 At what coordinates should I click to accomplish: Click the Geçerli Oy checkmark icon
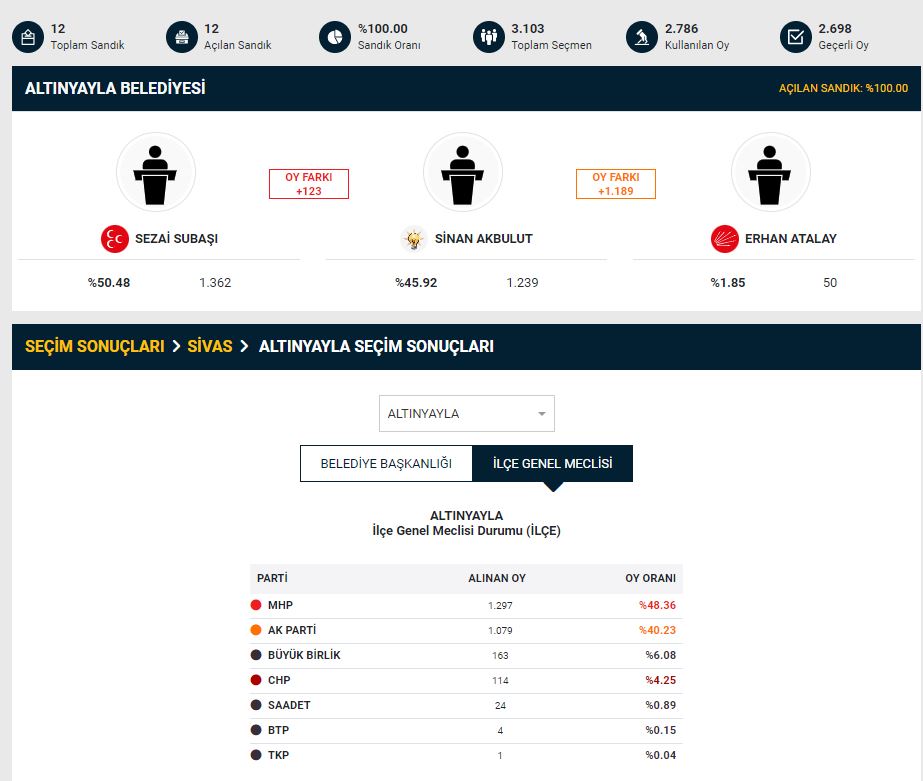pyautogui.click(x=796, y=37)
